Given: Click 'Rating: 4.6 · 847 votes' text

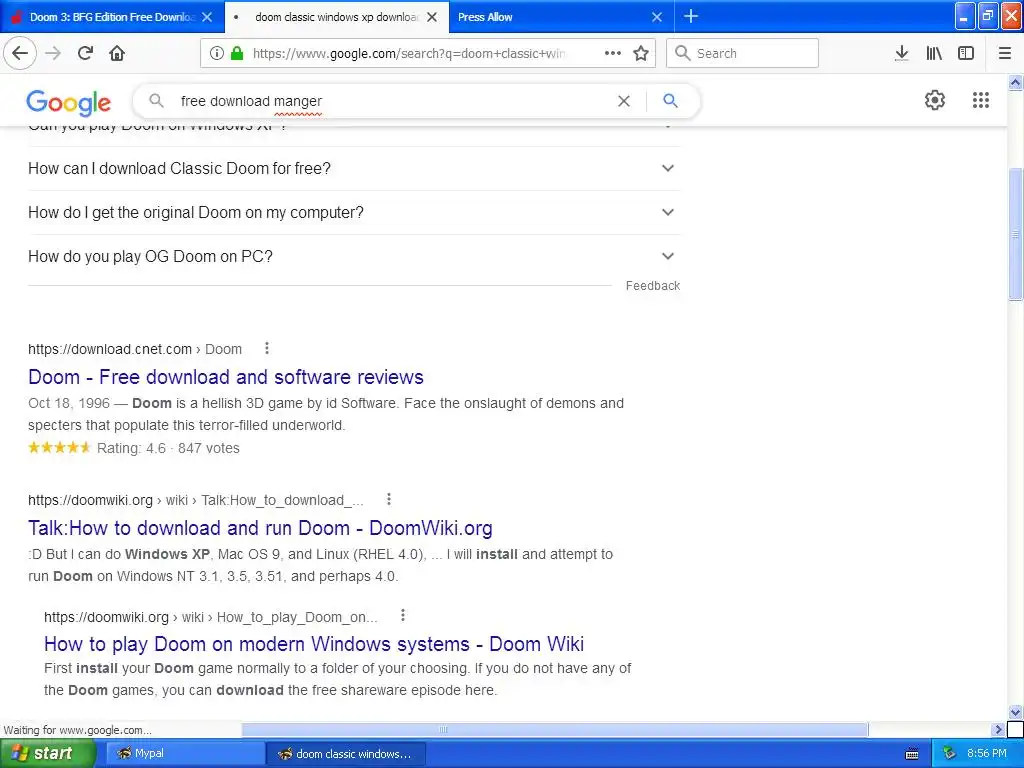Looking at the screenshot, I should [x=168, y=448].
